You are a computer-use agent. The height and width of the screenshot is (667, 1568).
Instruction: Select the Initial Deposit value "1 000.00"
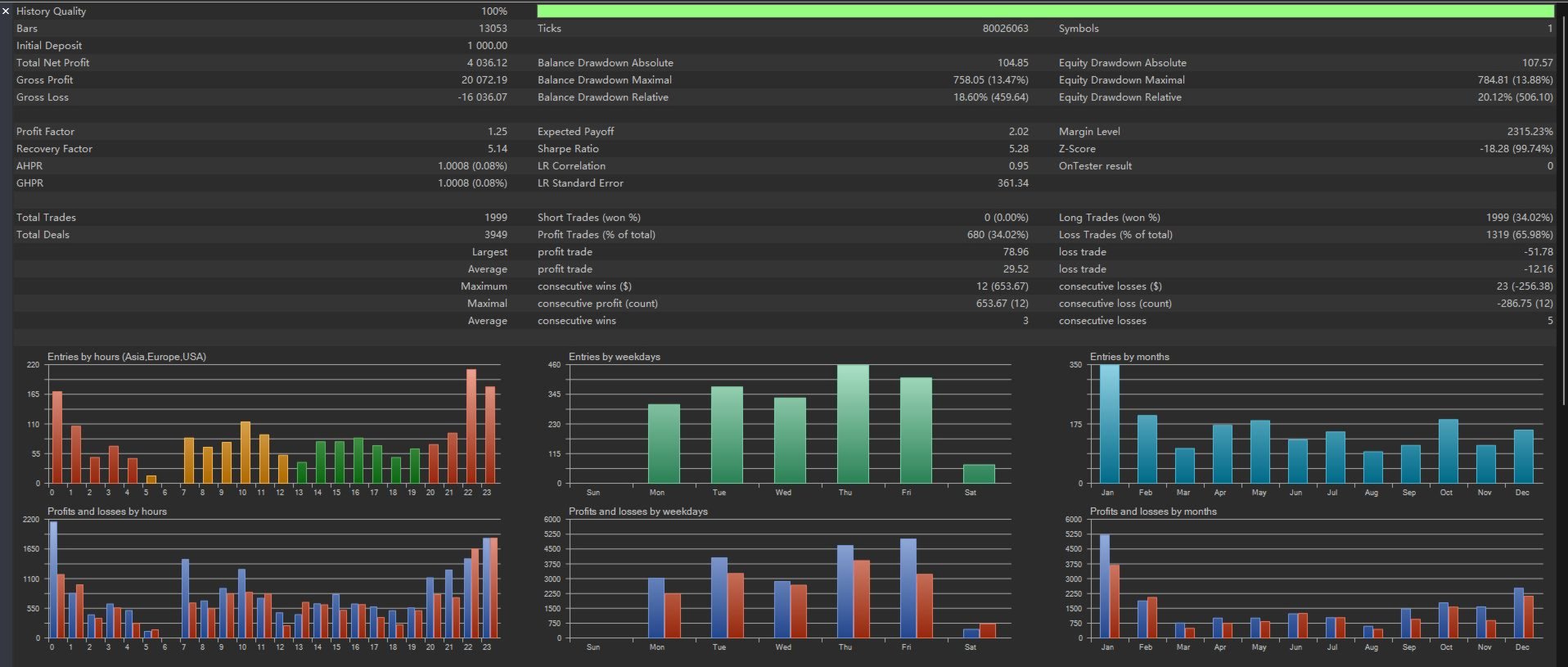coord(488,46)
